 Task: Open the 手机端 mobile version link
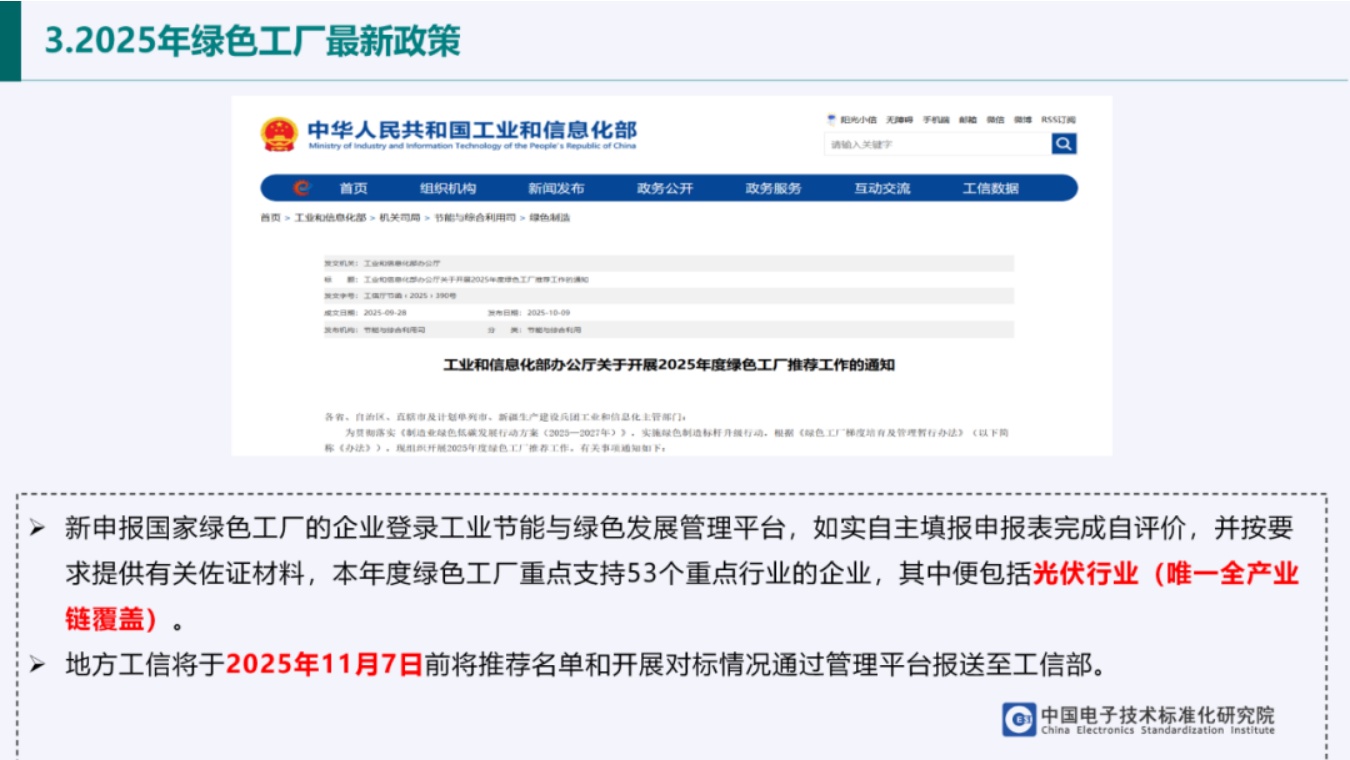coord(936,120)
